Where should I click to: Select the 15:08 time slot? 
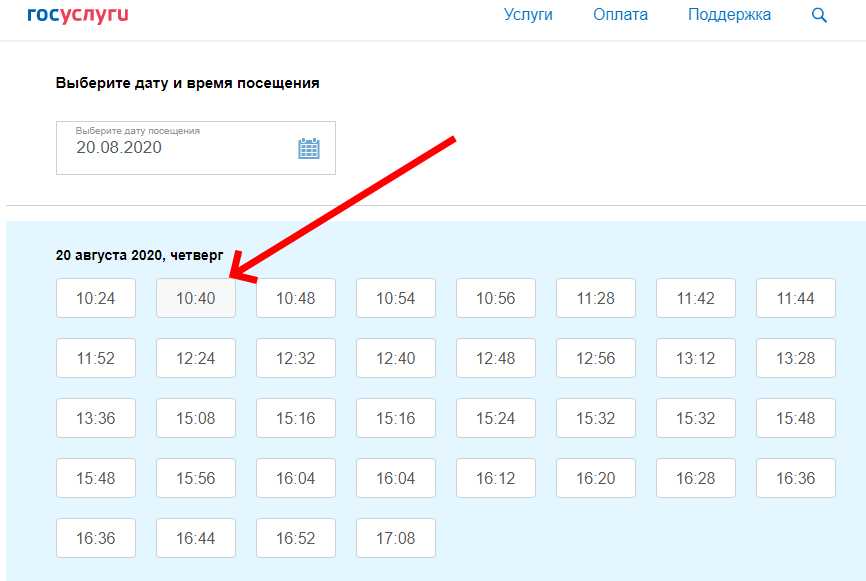196,418
